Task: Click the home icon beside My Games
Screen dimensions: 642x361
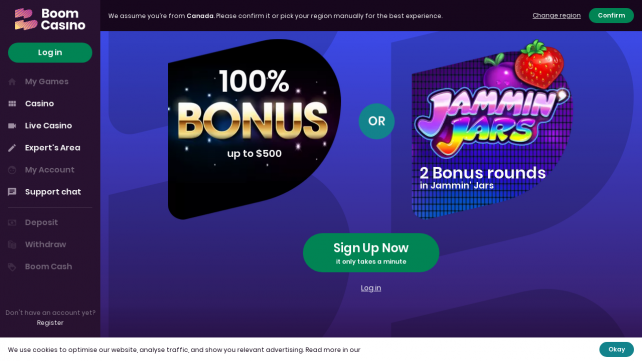Action: 12,82
